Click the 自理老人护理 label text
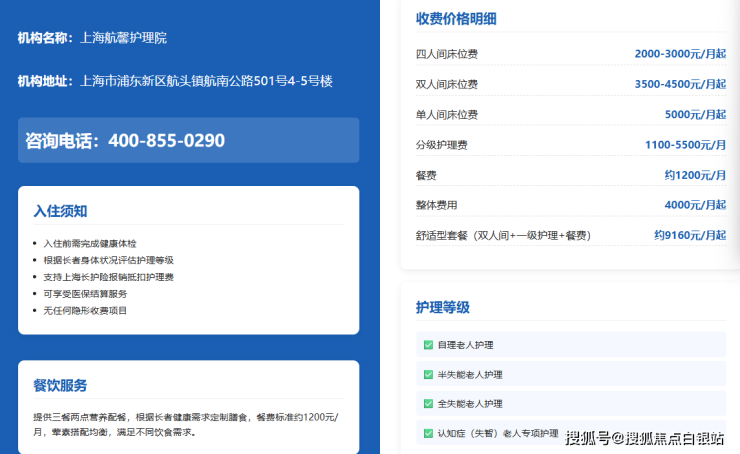Image resolution: width=740 pixels, height=454 pixels. click(465, 345)
